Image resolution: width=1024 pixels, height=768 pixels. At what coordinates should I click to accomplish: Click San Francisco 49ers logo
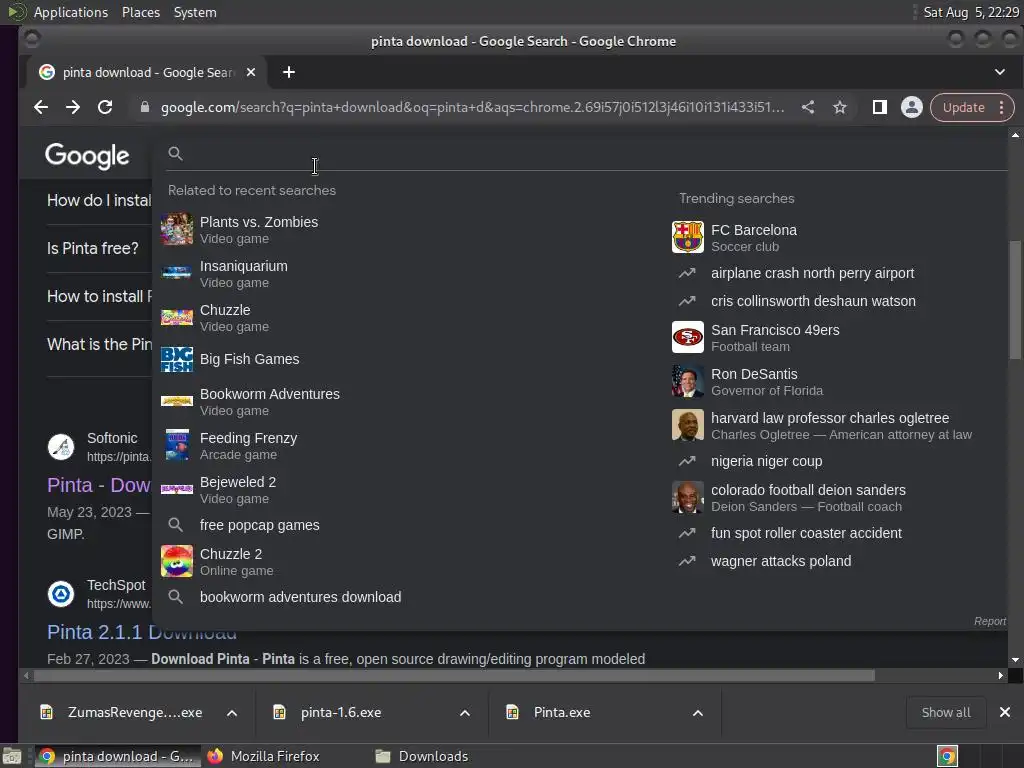click(688, 337)
